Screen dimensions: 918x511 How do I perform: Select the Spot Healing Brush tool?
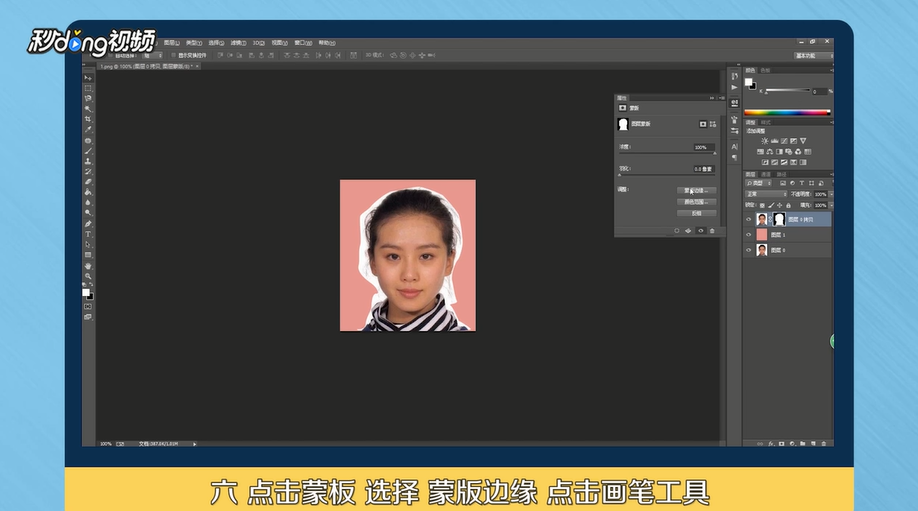pyautogui.click(x=88, y=140)
